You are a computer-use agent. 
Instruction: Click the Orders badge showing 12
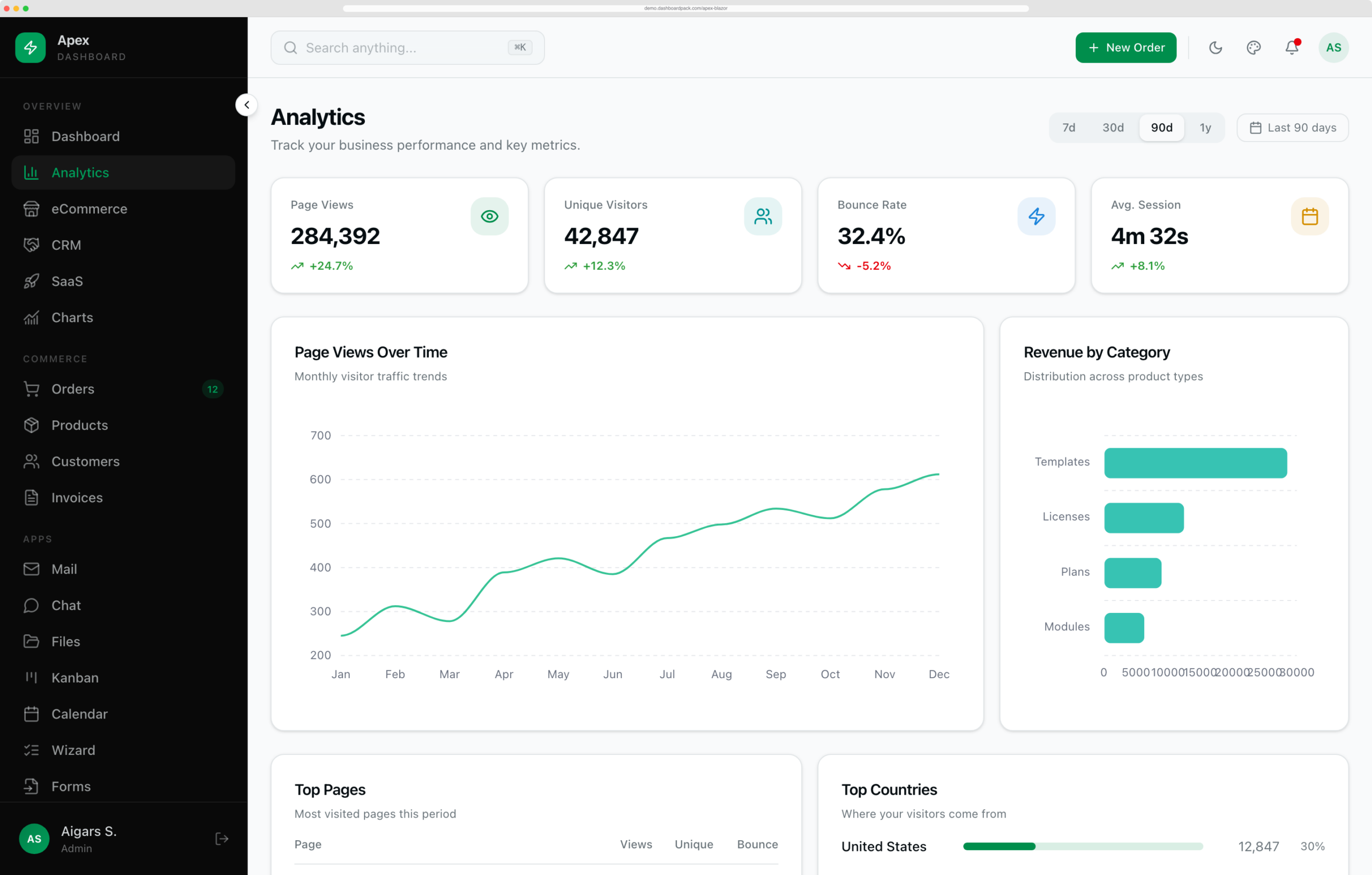coord(213,389)
